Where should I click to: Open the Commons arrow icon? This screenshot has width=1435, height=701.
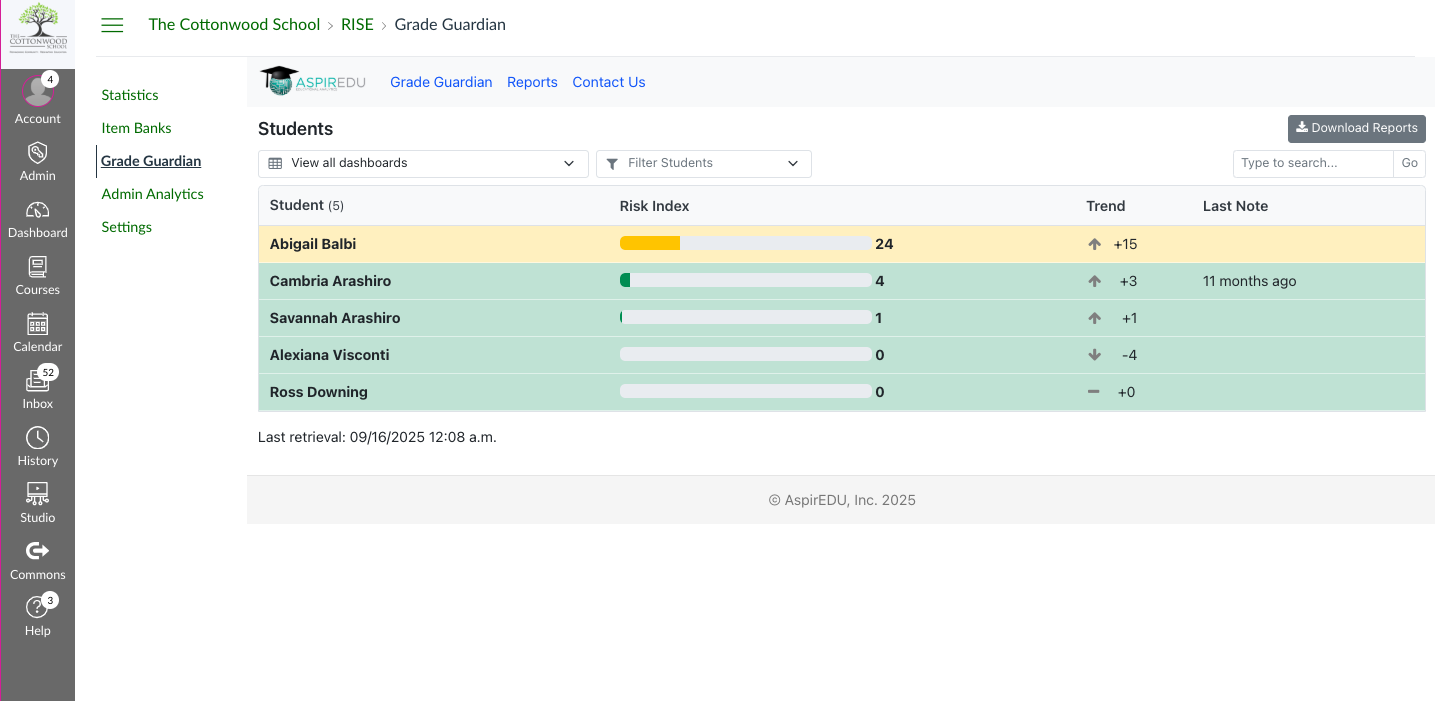click(x=37, y=551)
